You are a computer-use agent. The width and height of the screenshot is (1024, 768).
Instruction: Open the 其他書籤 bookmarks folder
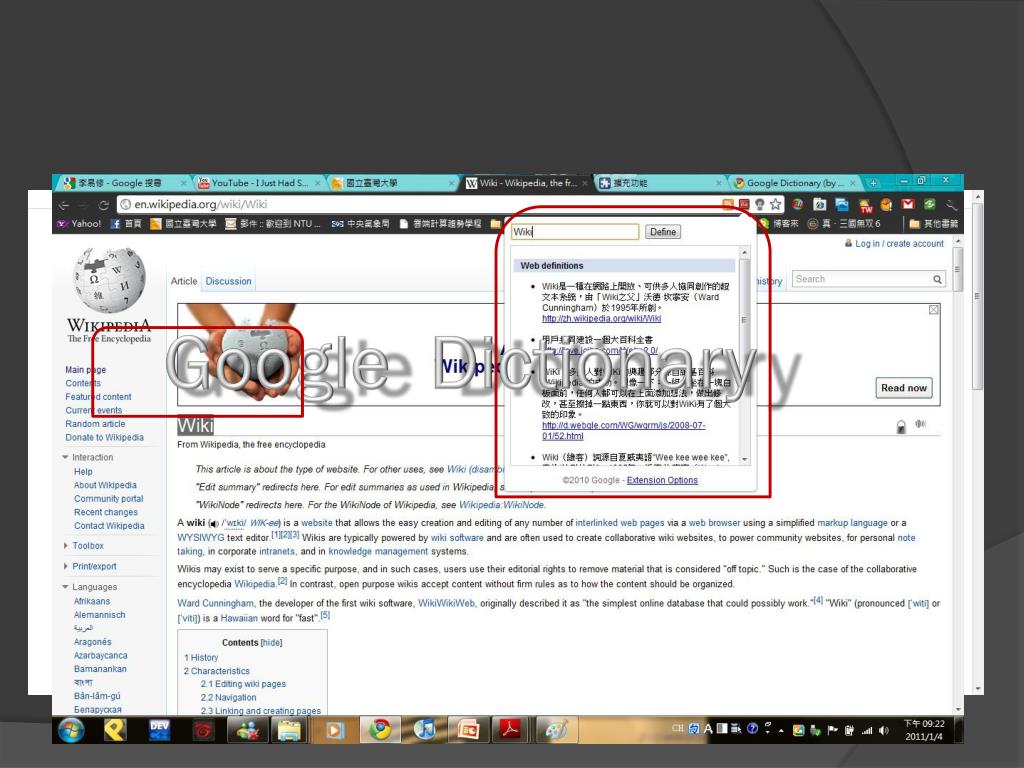[933, 223]
